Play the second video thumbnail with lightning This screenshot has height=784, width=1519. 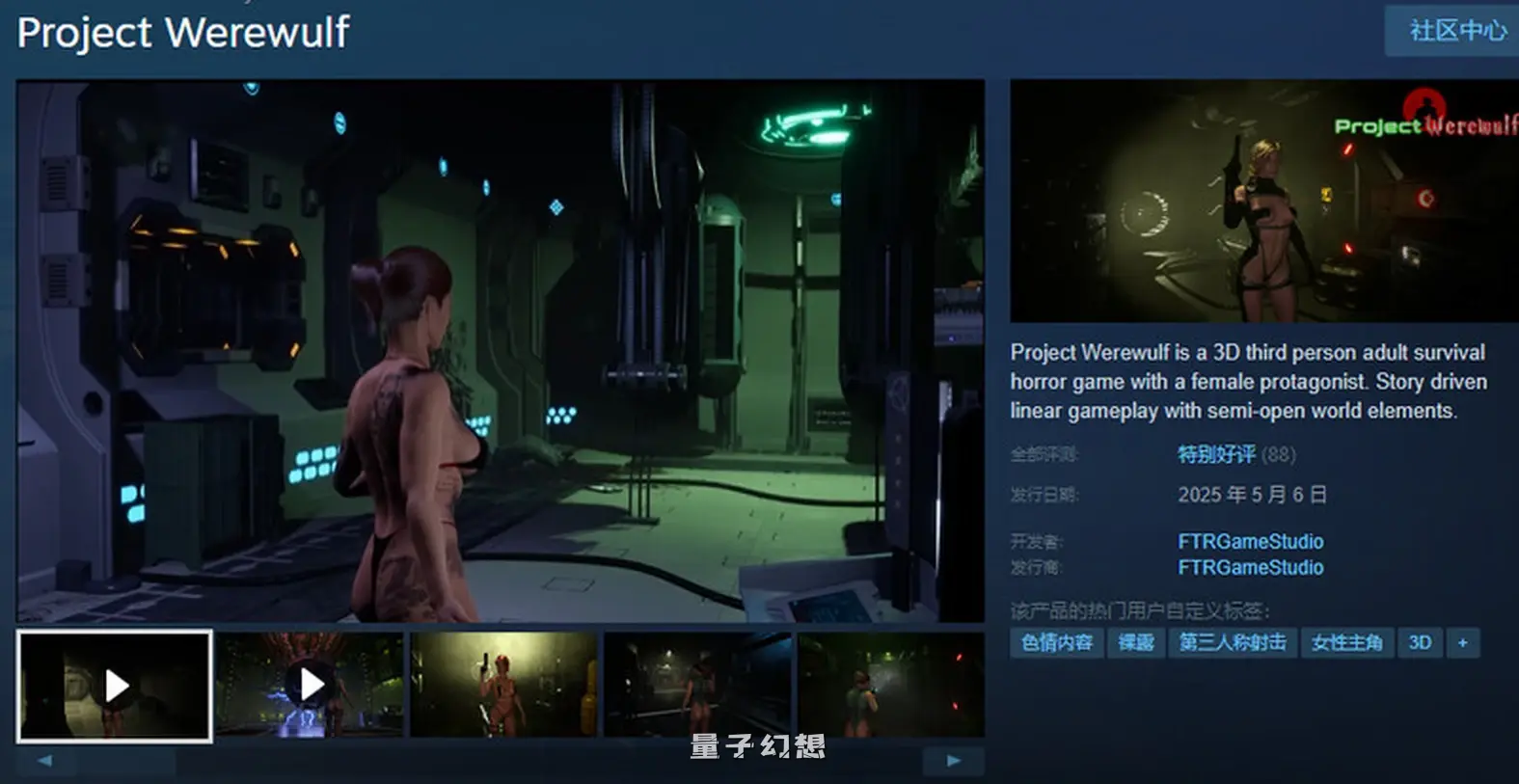click(x=310, y=685)
